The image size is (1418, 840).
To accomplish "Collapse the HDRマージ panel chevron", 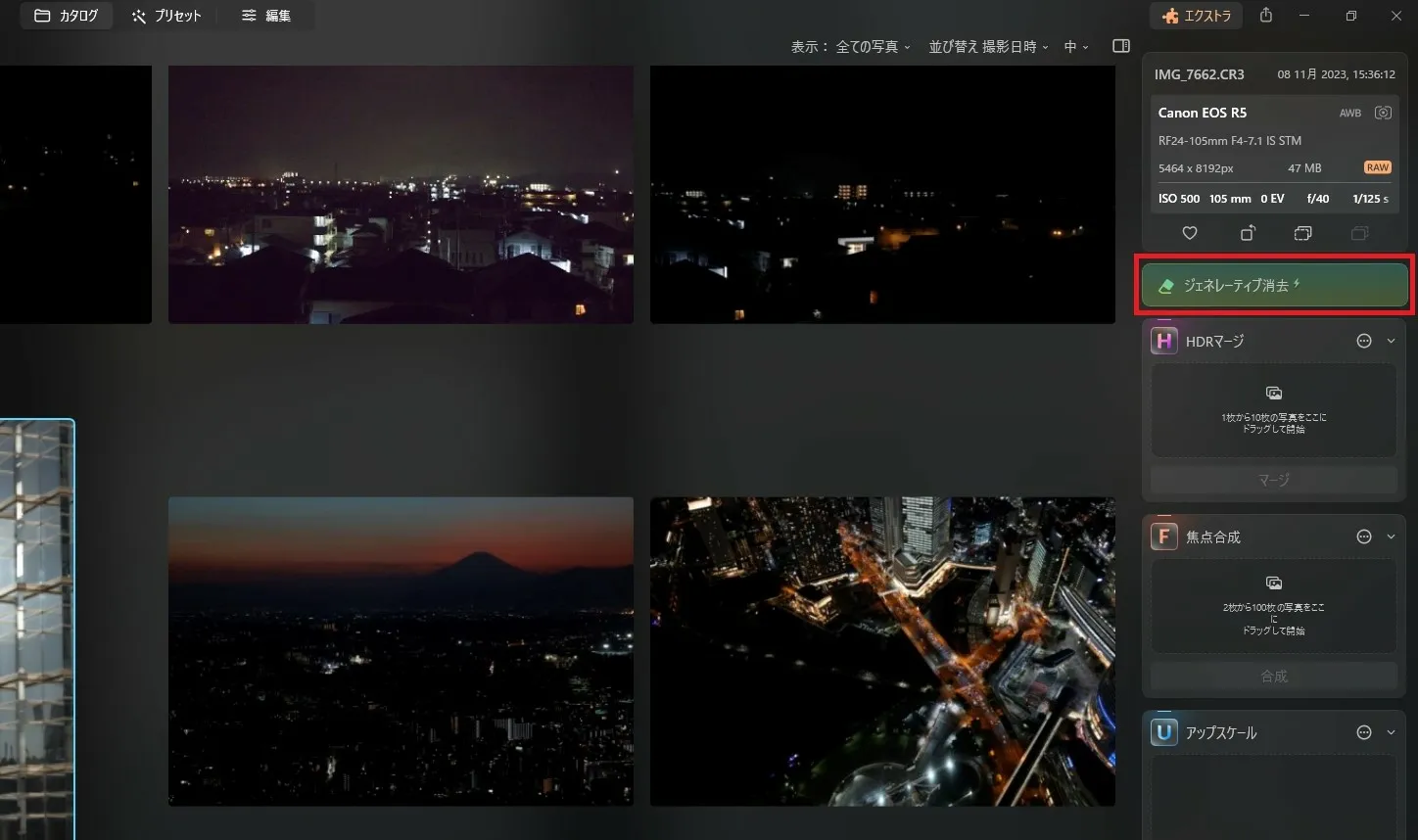I will click(1391, 341).
